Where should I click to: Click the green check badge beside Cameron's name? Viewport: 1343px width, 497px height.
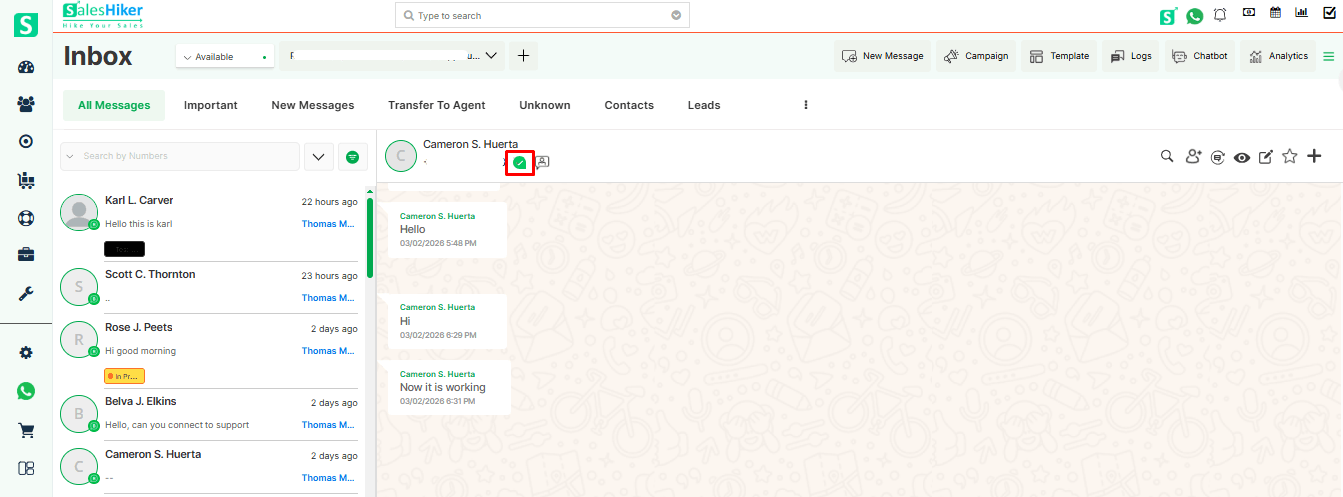pos(519,162)
